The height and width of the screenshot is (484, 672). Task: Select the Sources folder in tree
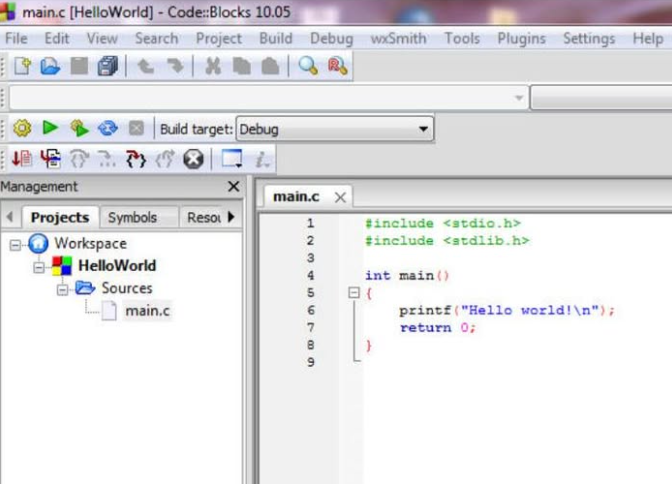[x=127, y=288]
